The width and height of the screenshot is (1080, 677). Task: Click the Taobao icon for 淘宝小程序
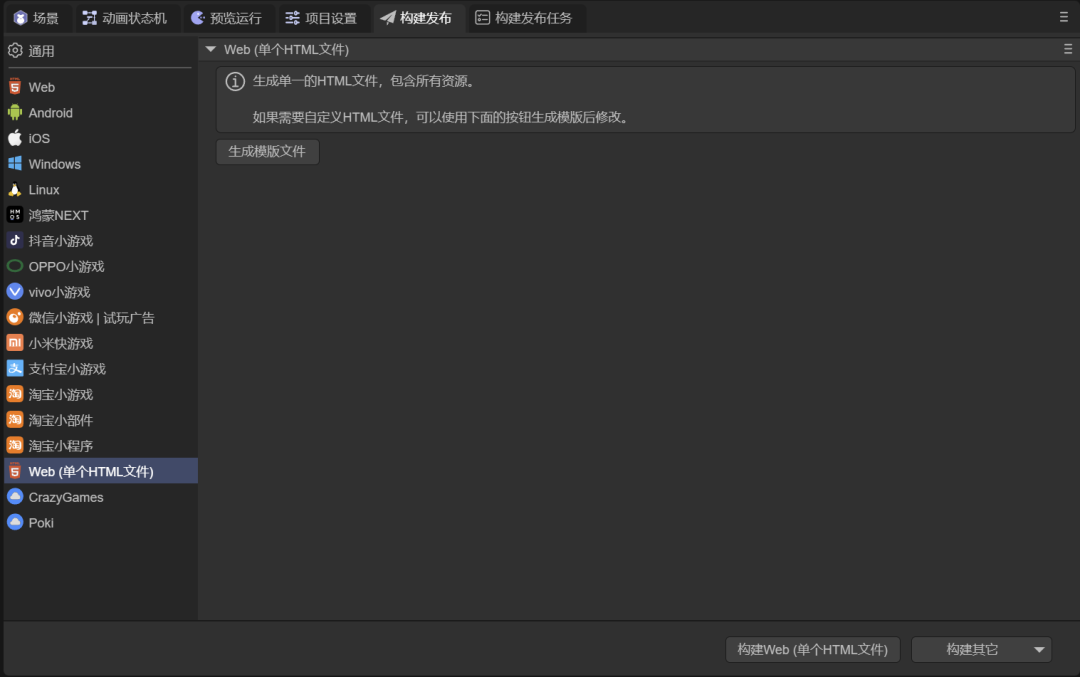point(14,446)
